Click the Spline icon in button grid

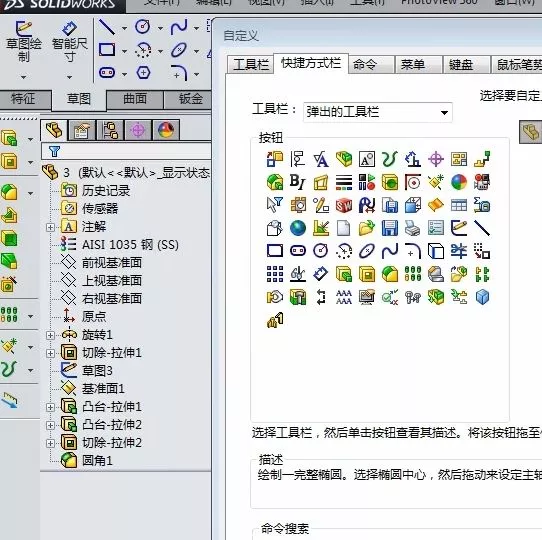point(390,251)
